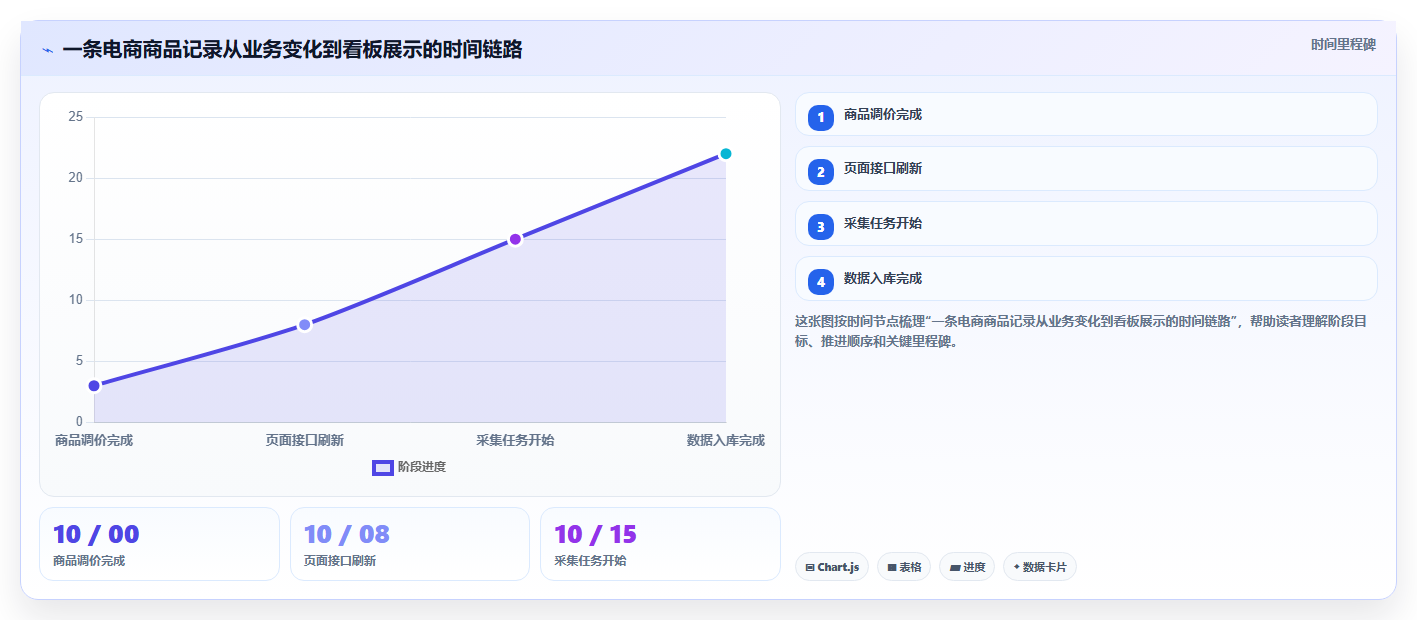Screen dimensions: 1417x620
Task: Open the 数据入库完成 step row
Action: [x=1086, y=278]
